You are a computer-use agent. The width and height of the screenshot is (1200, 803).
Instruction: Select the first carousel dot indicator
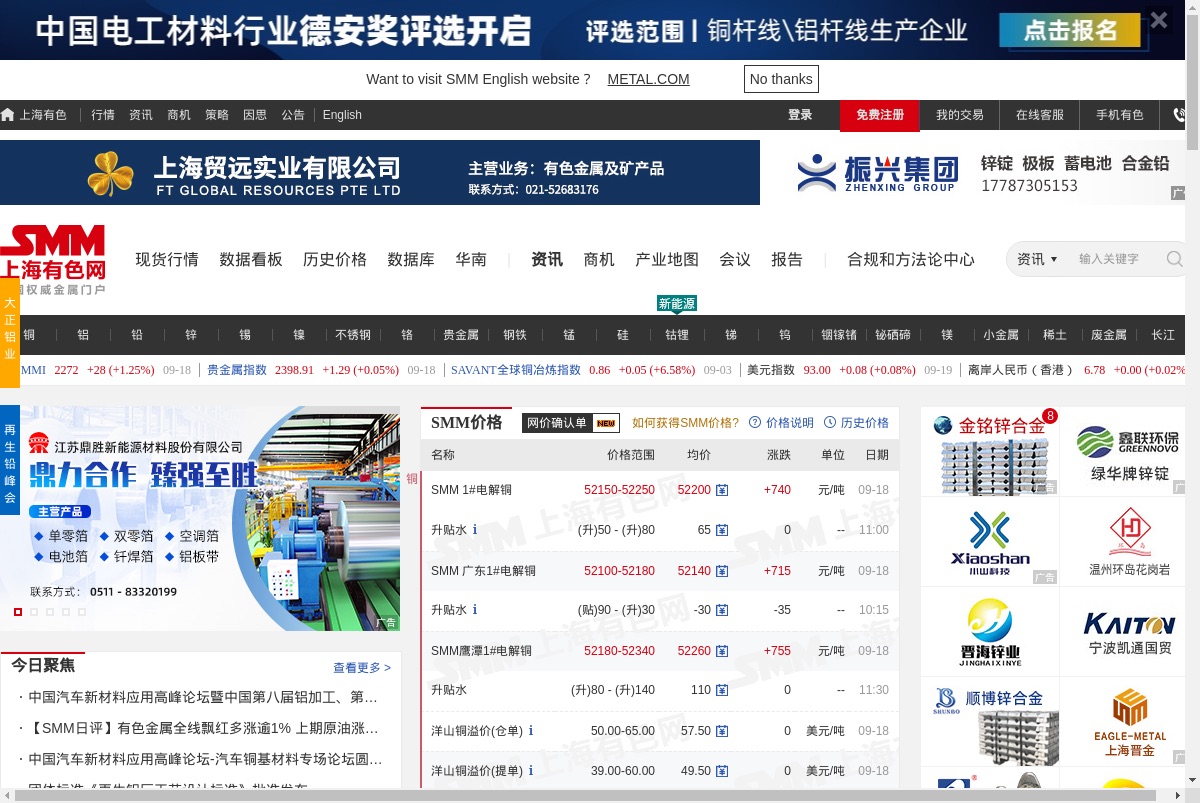click(x=18, y=611)
